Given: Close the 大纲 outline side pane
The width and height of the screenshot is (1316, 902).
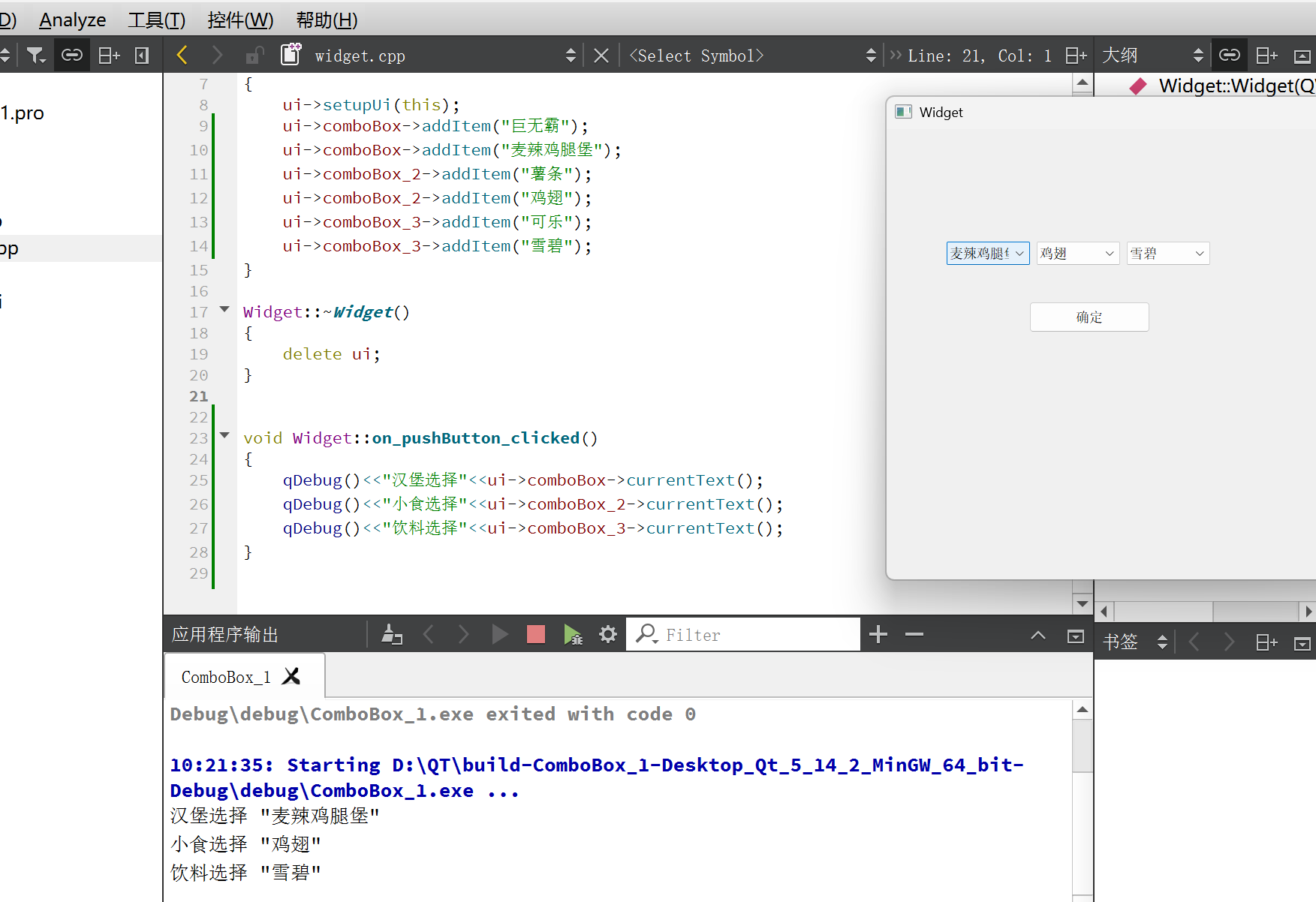Looking at the screenshot, I should coord(1302,56).
